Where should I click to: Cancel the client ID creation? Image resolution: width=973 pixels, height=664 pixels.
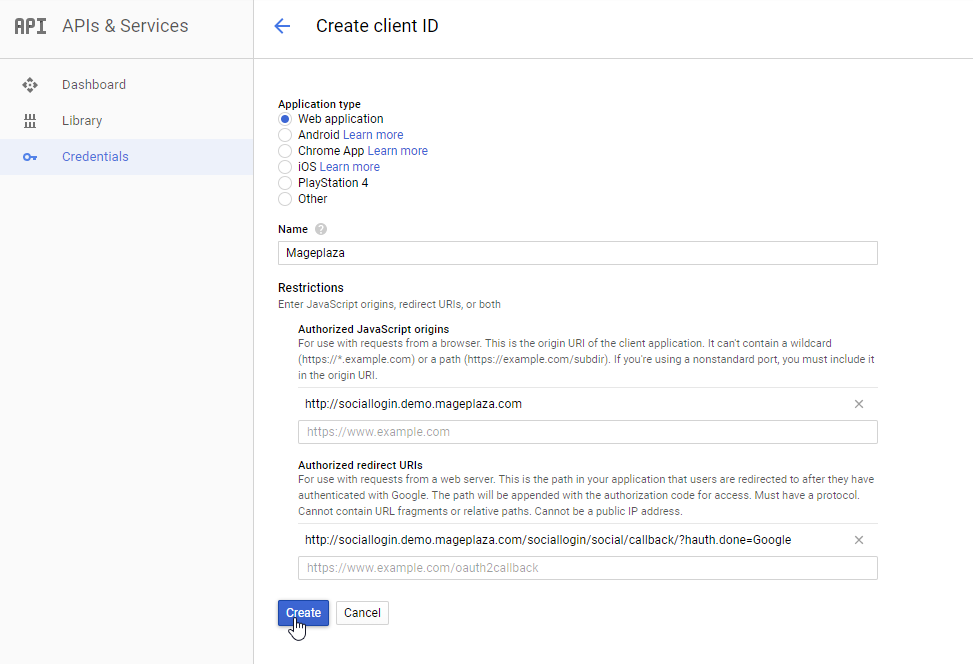(x=362, y=613)
